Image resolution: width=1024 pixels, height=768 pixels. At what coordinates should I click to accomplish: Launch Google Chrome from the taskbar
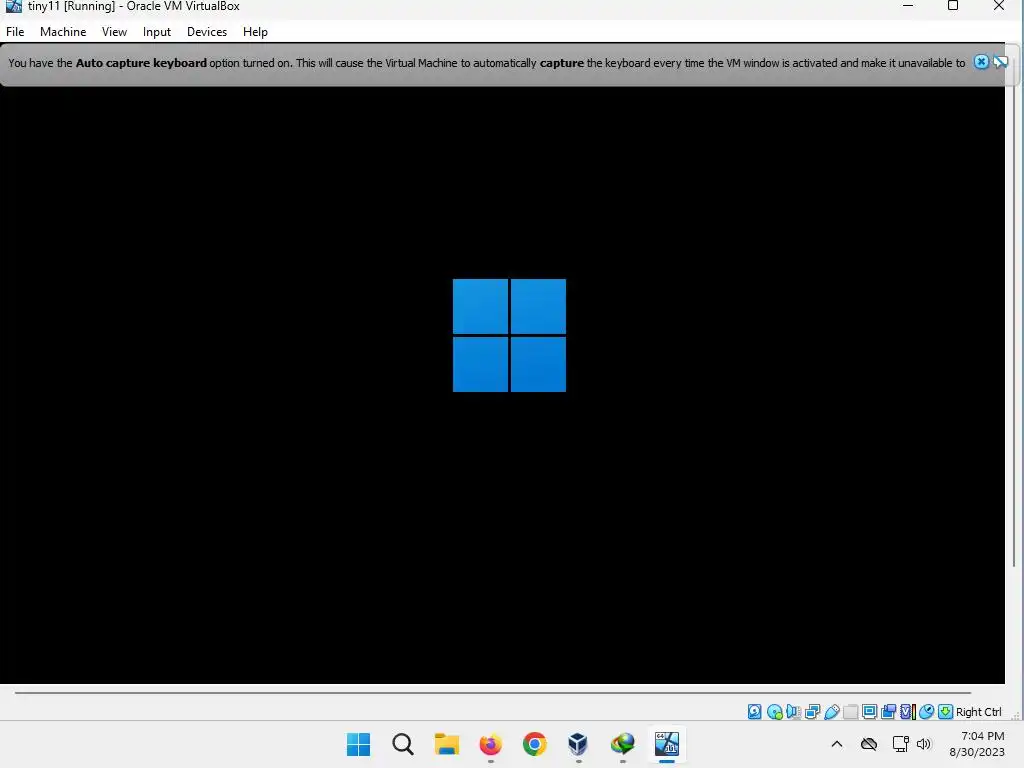tap(534, 744)
